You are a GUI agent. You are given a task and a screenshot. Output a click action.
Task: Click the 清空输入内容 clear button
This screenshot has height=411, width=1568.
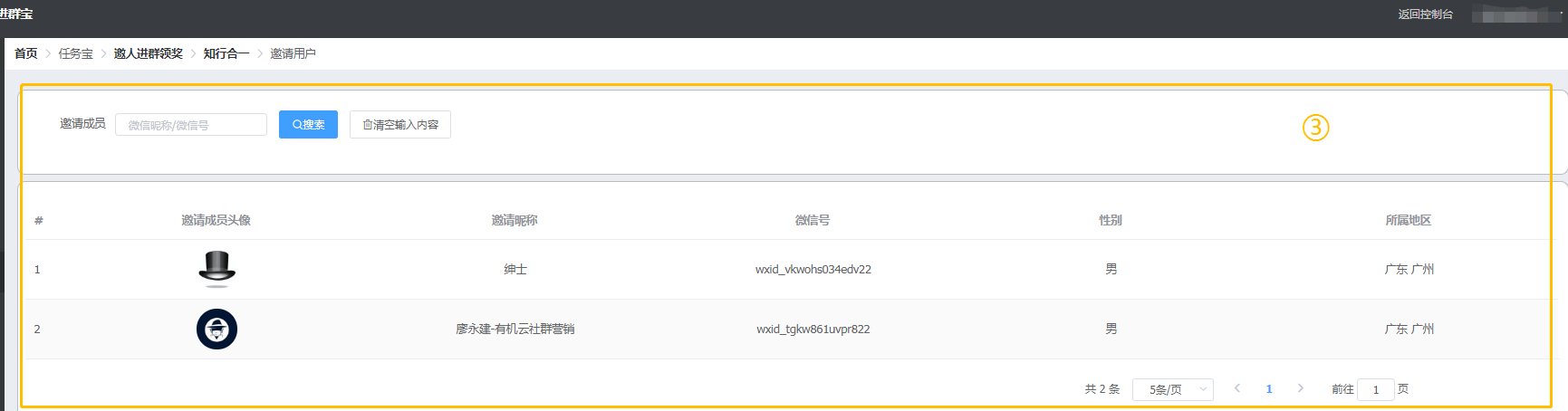click(399, 125)
